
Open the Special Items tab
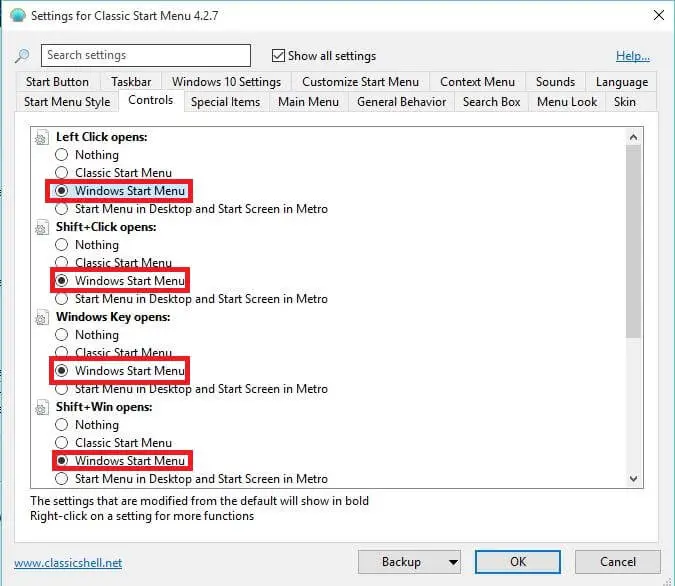tap(226, 102)
